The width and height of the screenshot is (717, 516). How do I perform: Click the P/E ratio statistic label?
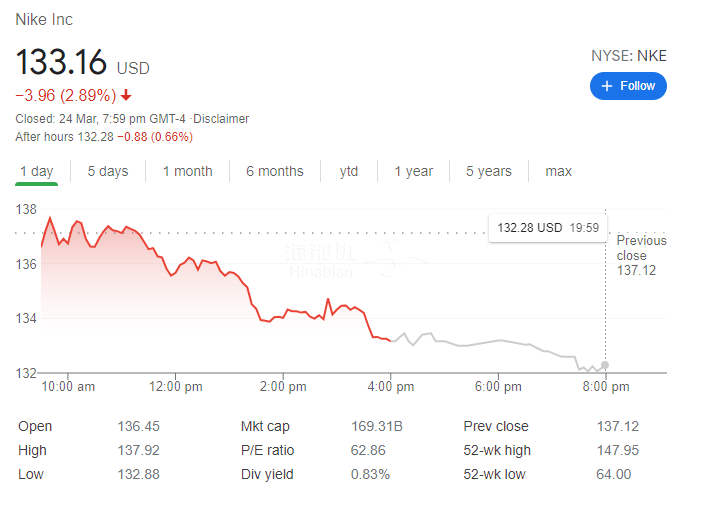point(268,450)
